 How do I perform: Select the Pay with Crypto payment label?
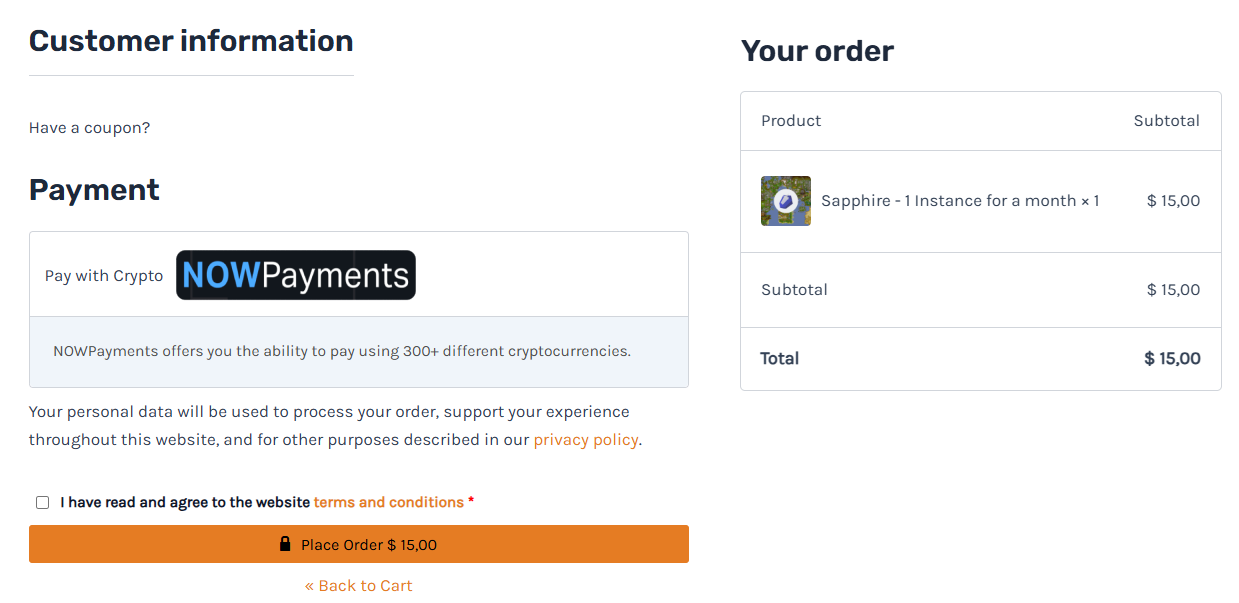click(104, 276)
